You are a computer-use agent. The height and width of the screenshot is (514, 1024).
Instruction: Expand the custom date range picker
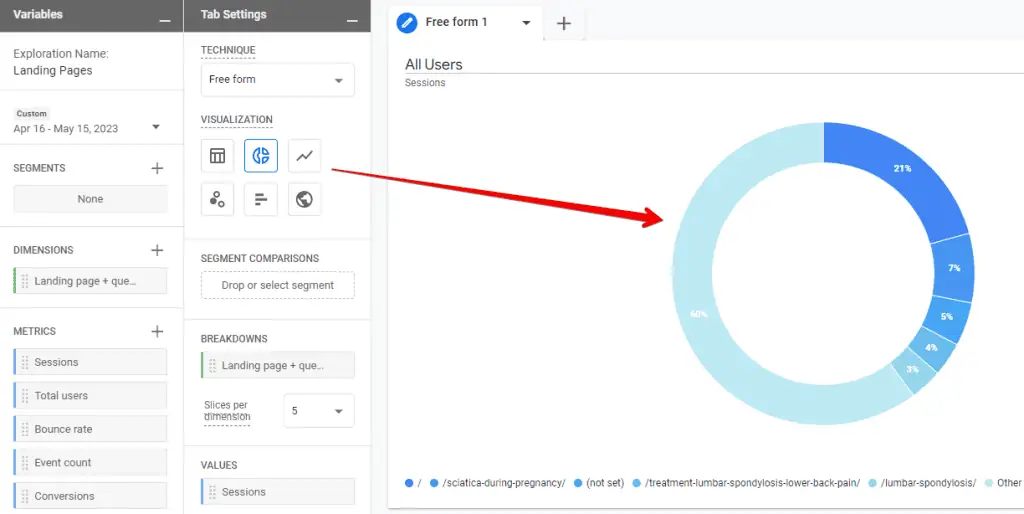pyautogui.click(x=156, y=127)
